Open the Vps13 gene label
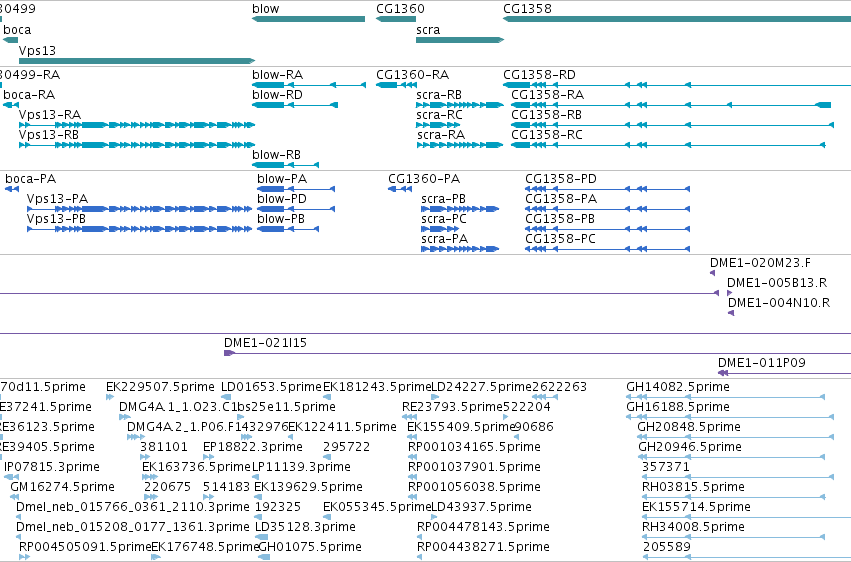Viewport: 851px width, 562px height. click(x=37, y=50)
